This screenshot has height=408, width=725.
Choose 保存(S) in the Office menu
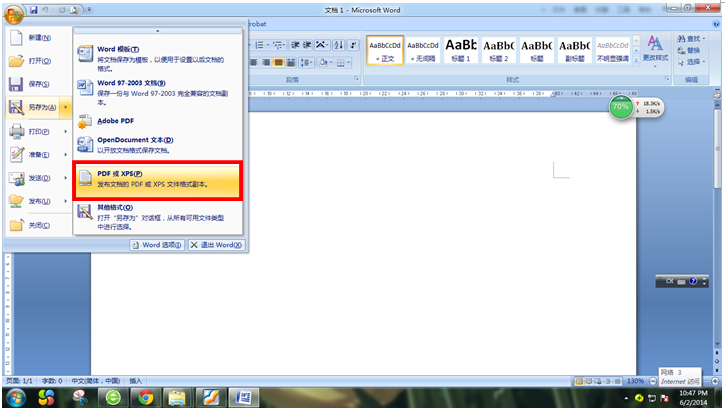click(39, 84)
